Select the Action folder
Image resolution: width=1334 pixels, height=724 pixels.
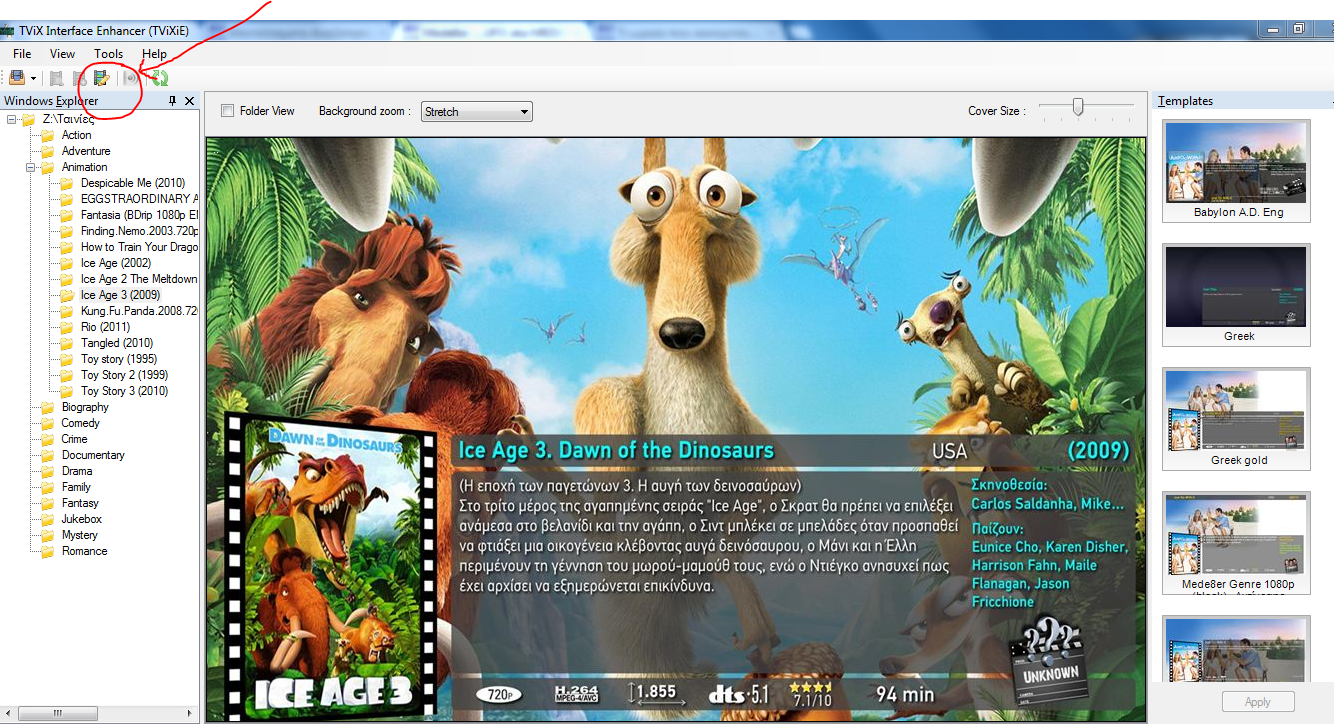[x=76, y=135]
